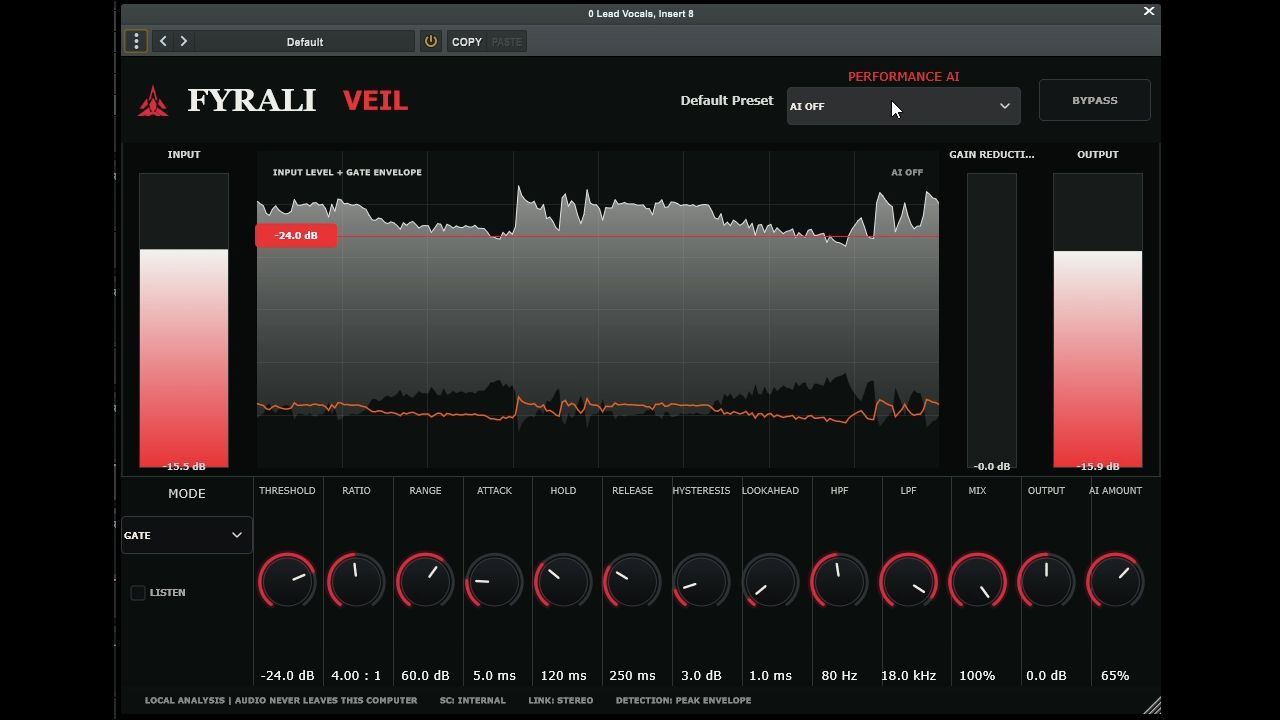Click the RATIO knob
Viewport: 1280px width, 720px height.
coord(356,581)
